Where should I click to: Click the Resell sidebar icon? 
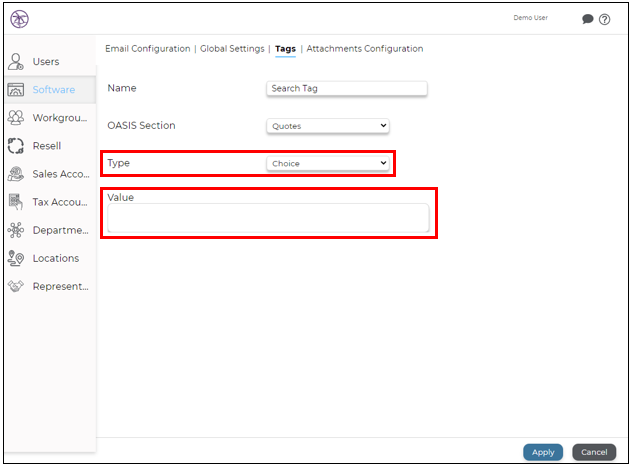click(16, 146)
